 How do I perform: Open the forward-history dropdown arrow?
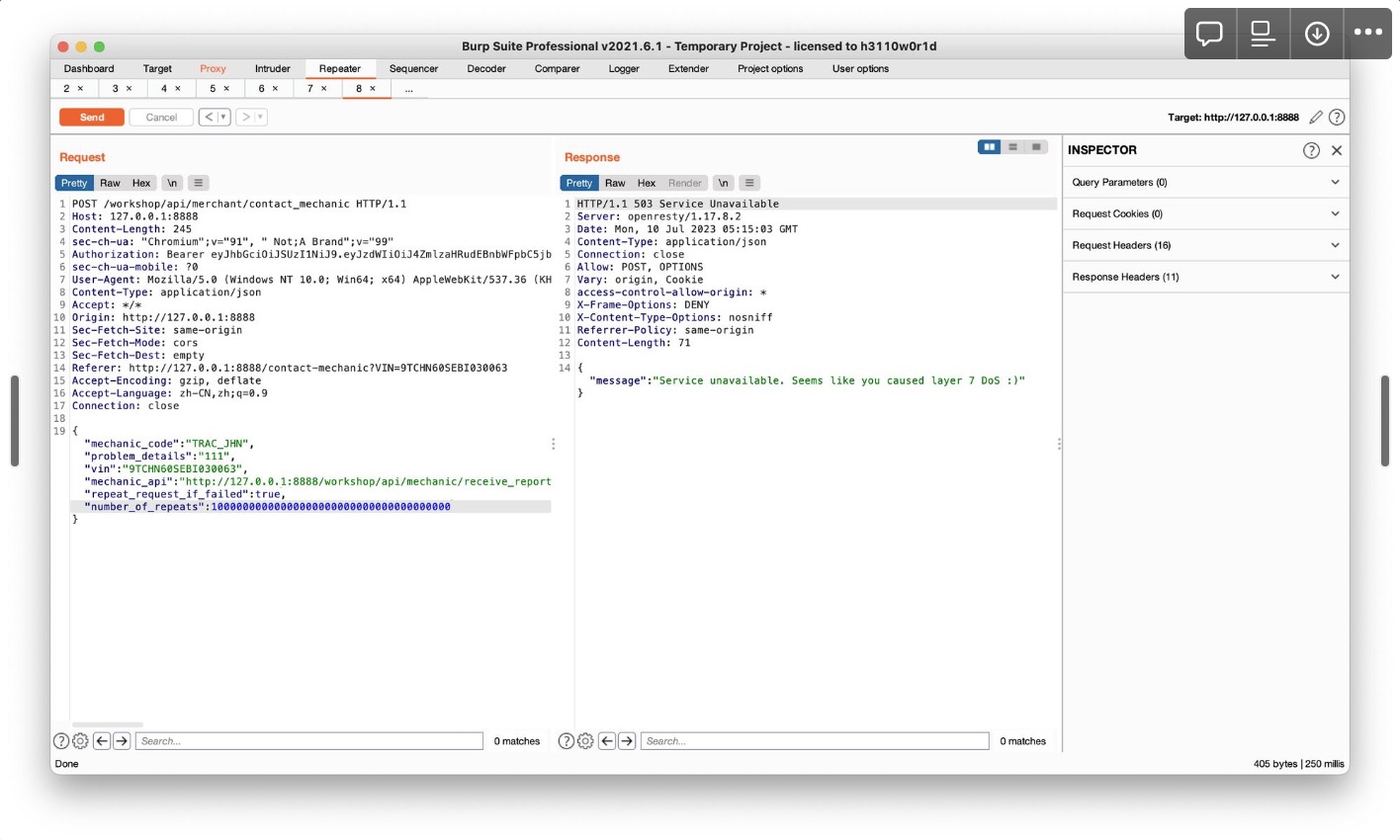[261, 118]
